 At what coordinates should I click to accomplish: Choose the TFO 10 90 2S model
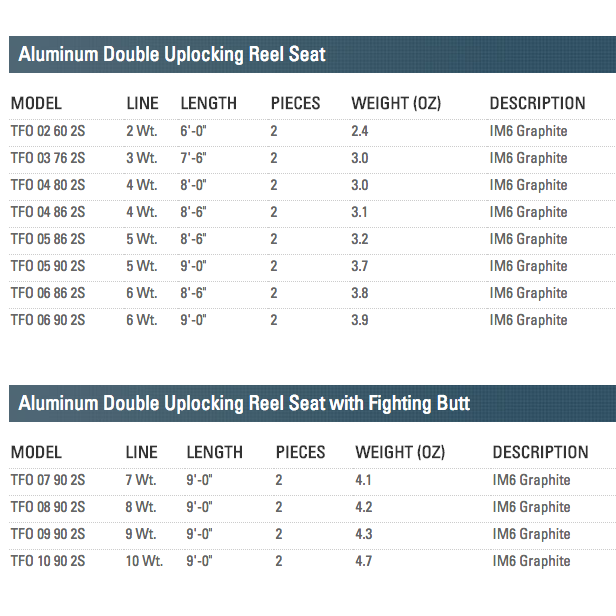47,561
